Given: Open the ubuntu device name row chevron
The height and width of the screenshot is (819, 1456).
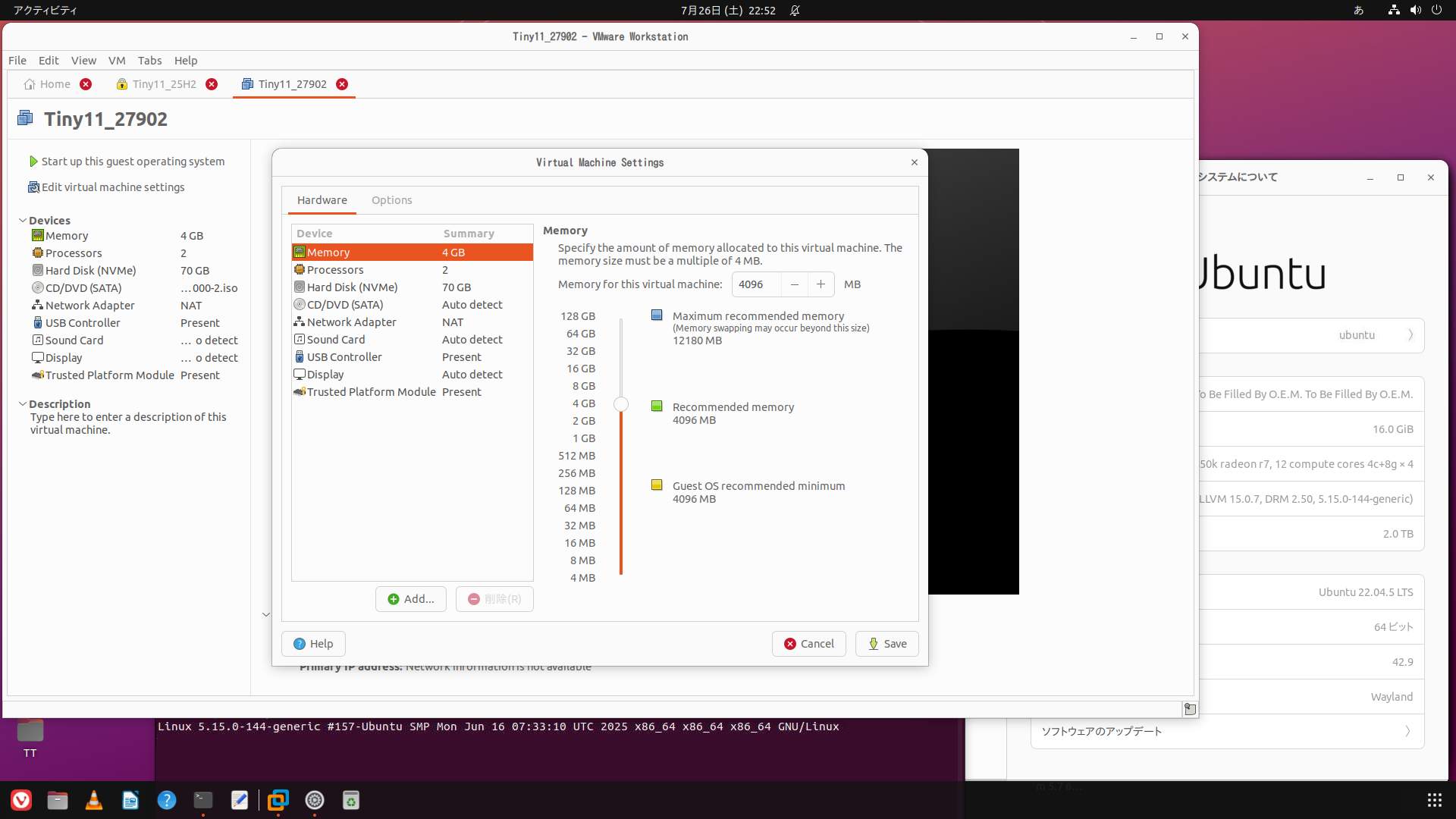Looking at the screenshot, I should pos(1410,335).
